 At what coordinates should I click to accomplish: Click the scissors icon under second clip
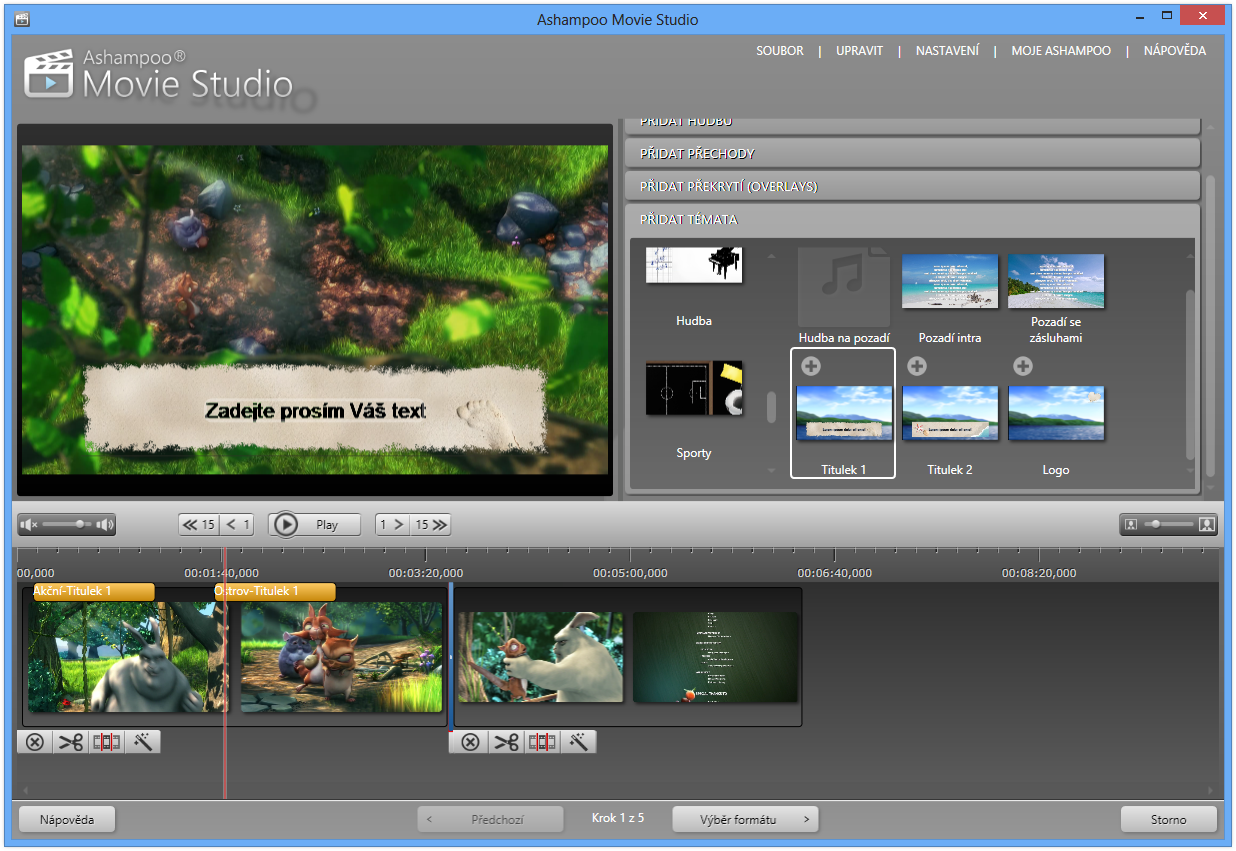click(506, 742)
